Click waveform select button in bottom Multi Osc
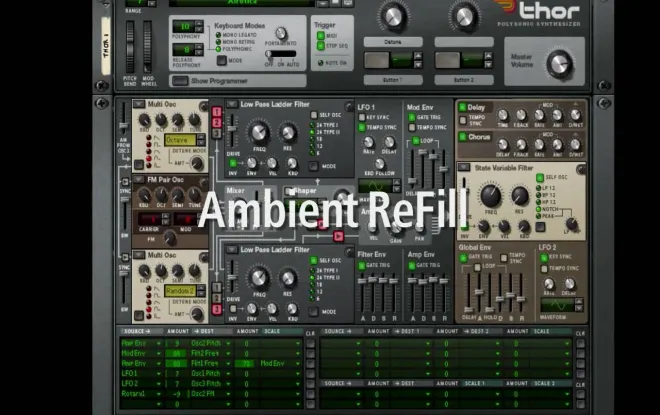 point(139,315)
